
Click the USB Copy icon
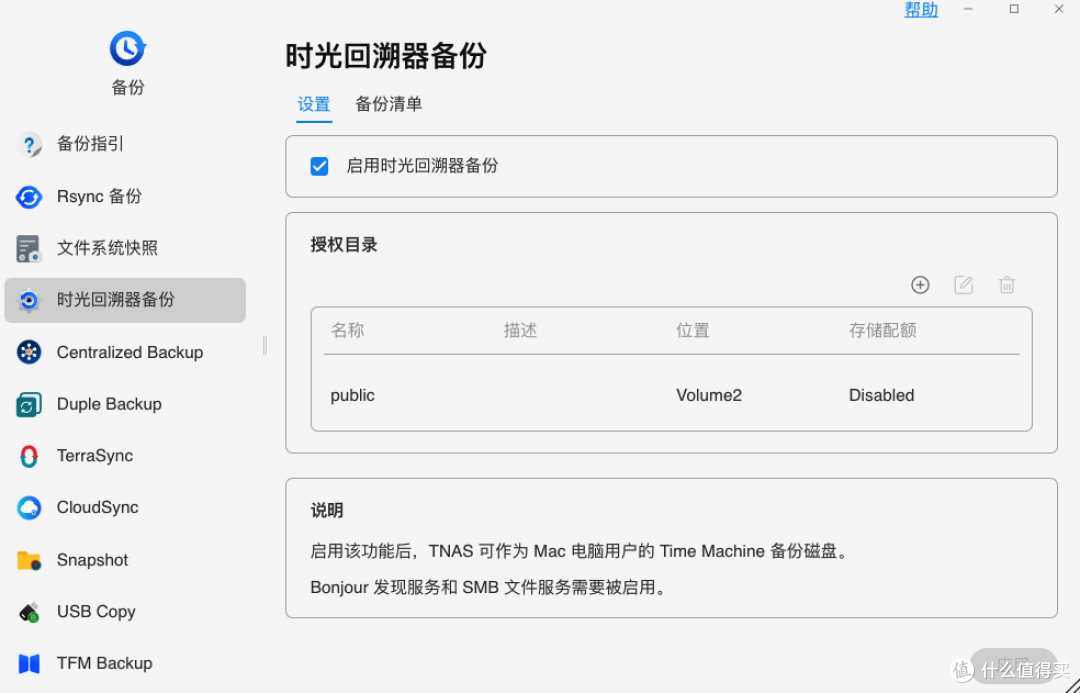29,612
